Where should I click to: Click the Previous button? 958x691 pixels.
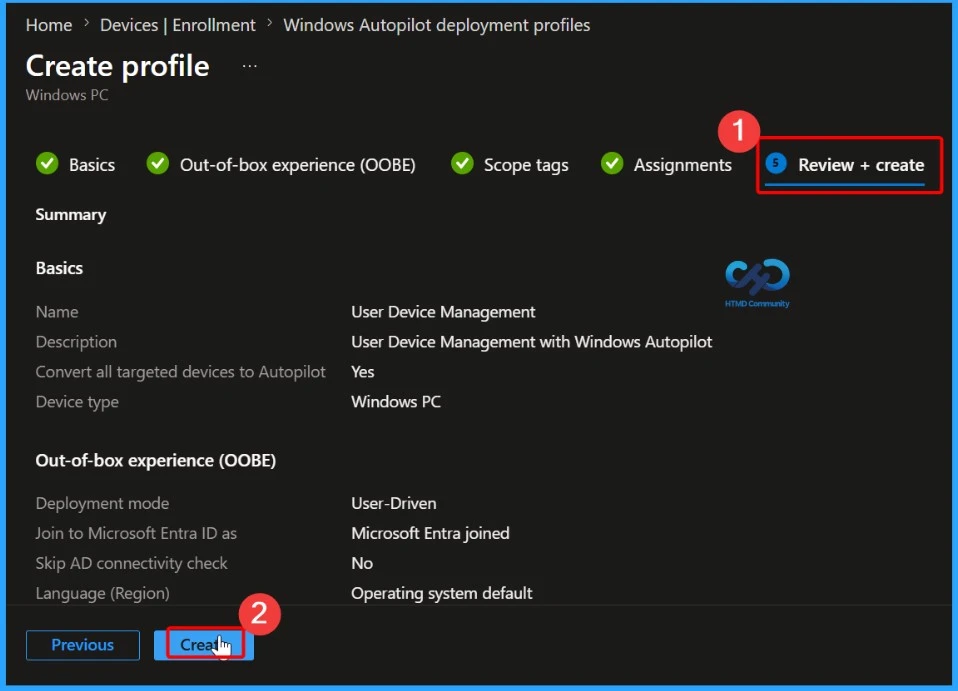82,645
